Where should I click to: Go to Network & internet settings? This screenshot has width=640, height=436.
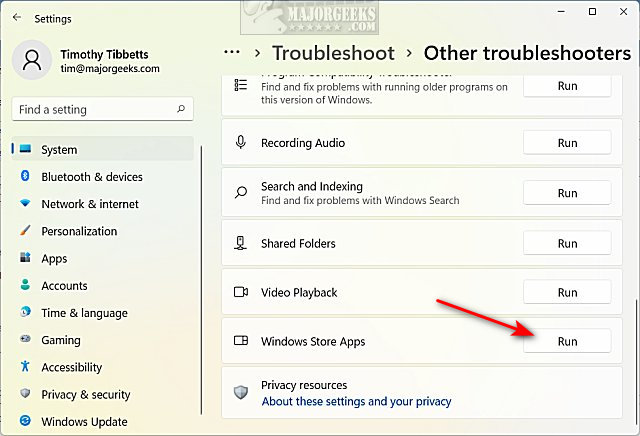[103, 204]
